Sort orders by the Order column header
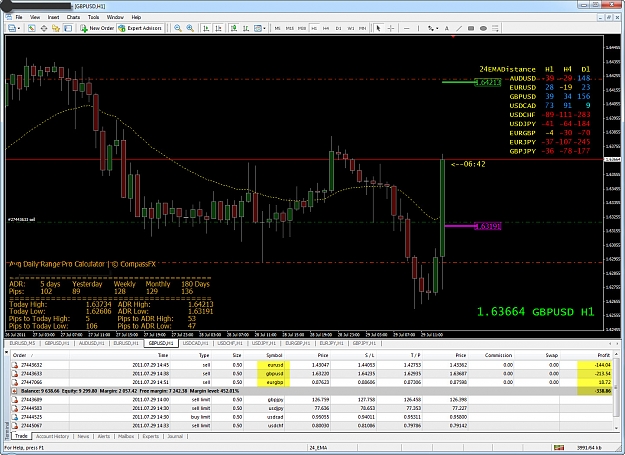 click(39, 355)
